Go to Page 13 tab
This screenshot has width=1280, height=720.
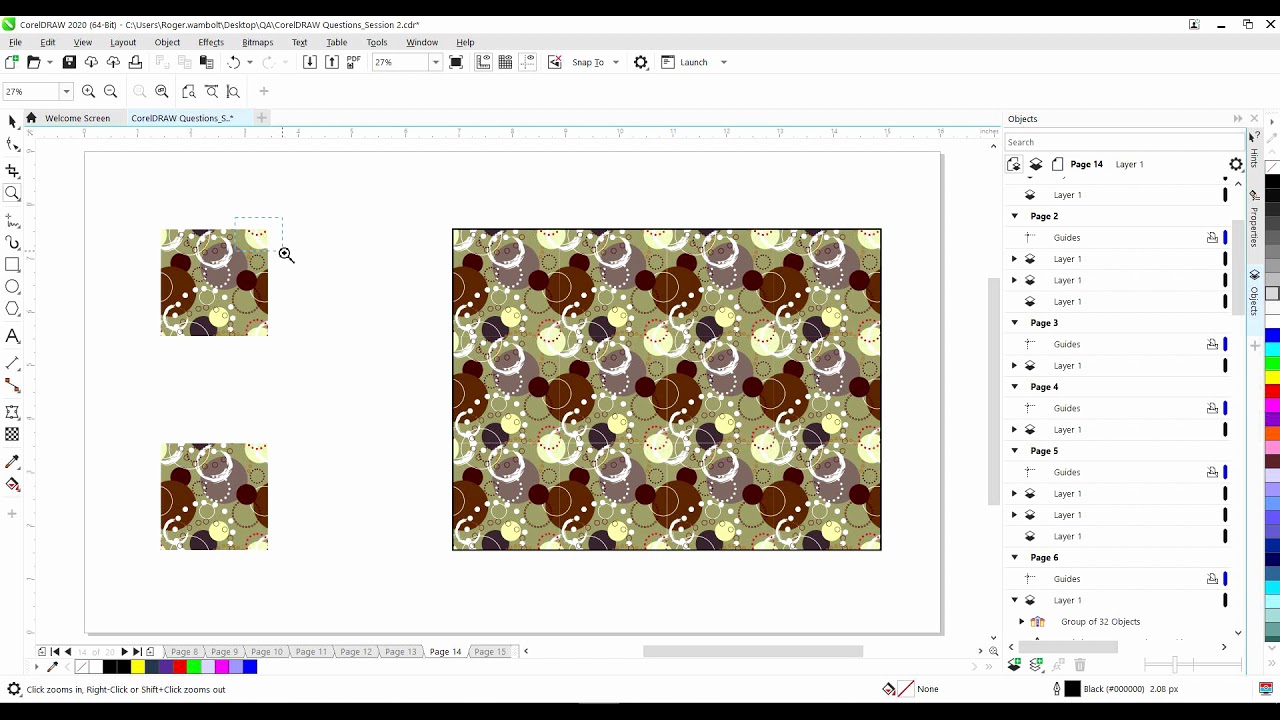coord(400,652)
